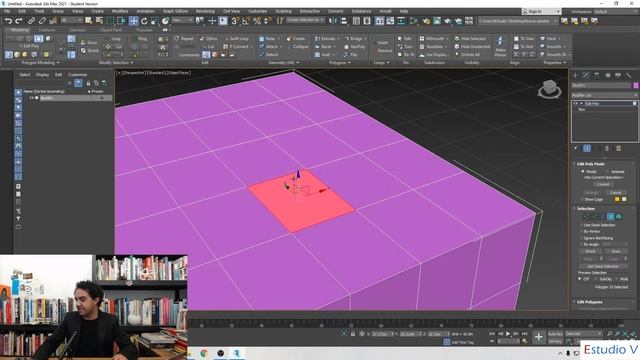The image size is (640, 360).
Task: Open the Create tab in command panel
Action: click(x=576, y=76)
